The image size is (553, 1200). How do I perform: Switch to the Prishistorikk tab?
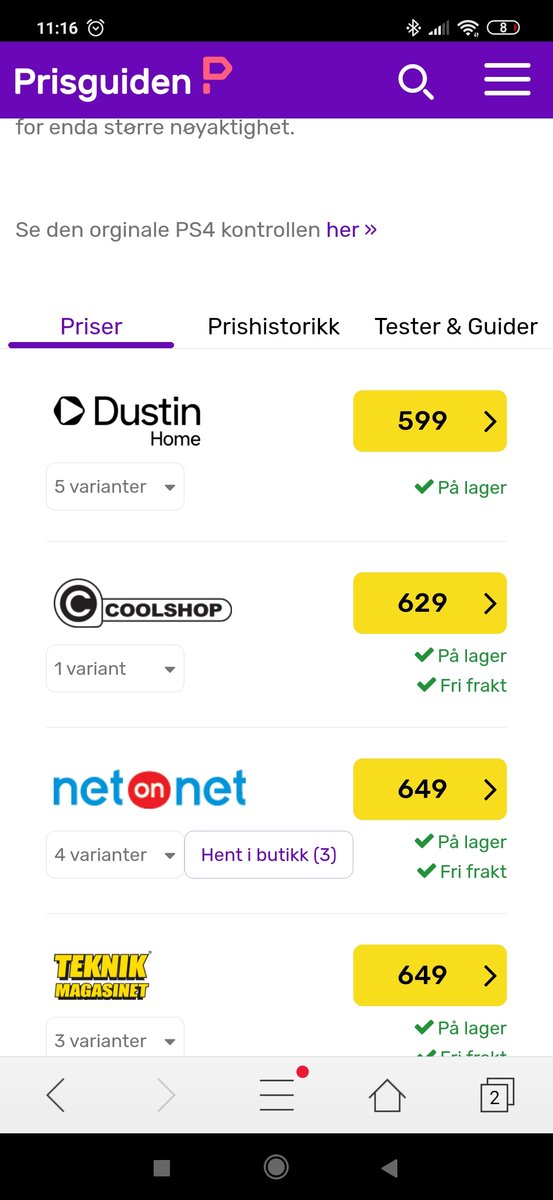tap(273, 326)
